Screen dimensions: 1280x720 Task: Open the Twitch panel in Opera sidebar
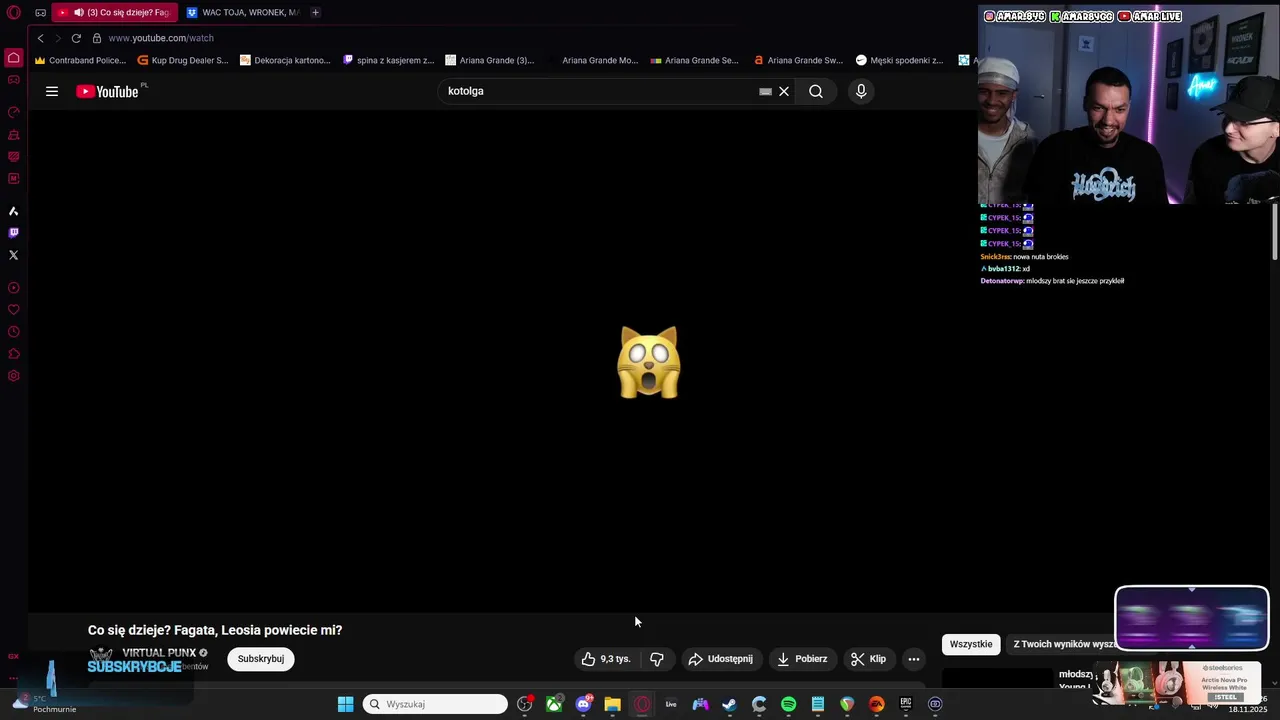coord(14,233)
